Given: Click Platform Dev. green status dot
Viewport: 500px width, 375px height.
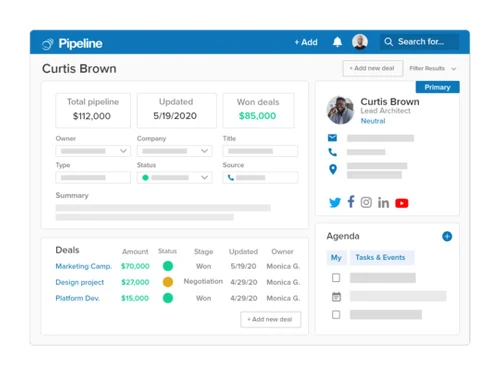Looking at the screenshot, I should [168, 298].
